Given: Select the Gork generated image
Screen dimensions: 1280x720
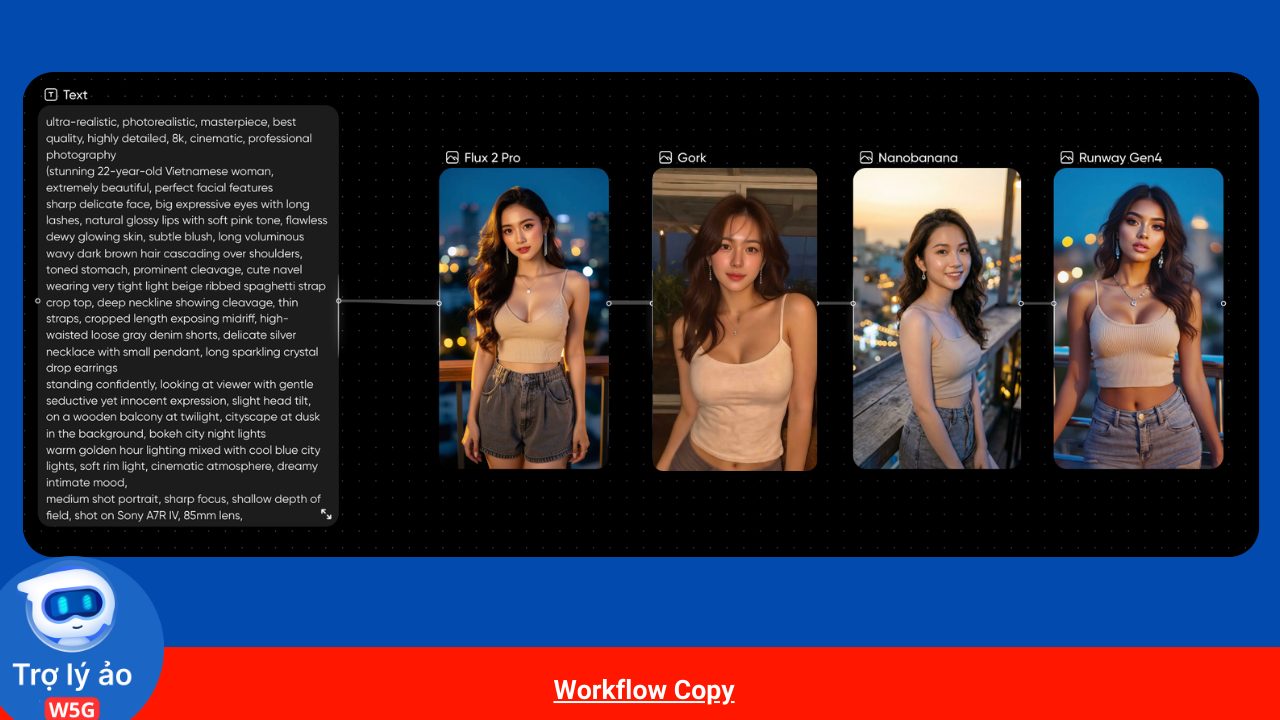Looking at the screenshot, I should (x=734, y=318).
